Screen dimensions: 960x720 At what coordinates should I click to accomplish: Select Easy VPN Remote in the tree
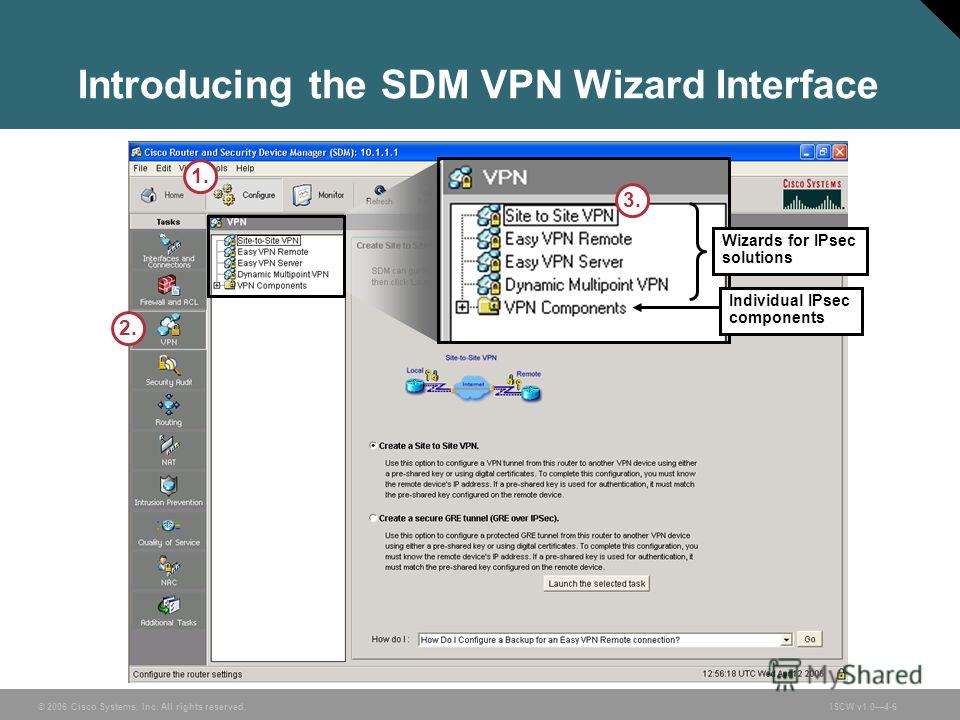coord(272,252)
